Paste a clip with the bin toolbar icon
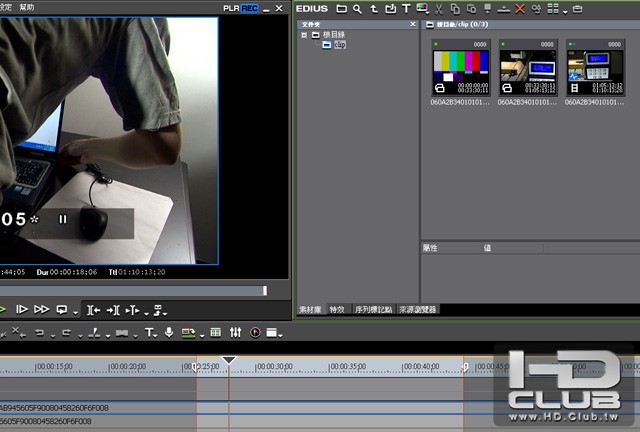The height and width of the screenshot is (432, 640). coord(471,9)
